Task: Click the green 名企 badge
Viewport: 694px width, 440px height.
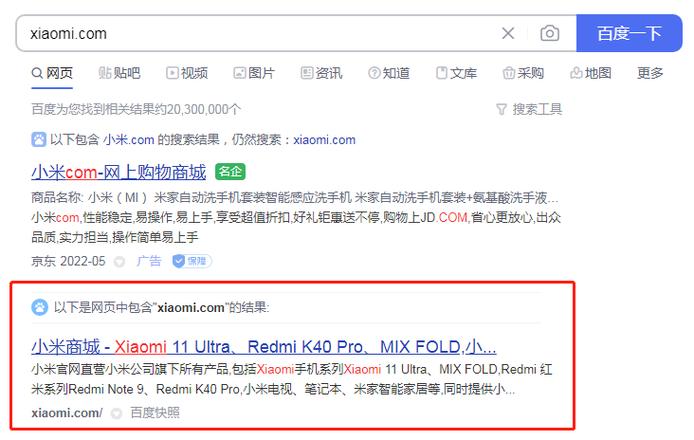Action: (230, 172)
